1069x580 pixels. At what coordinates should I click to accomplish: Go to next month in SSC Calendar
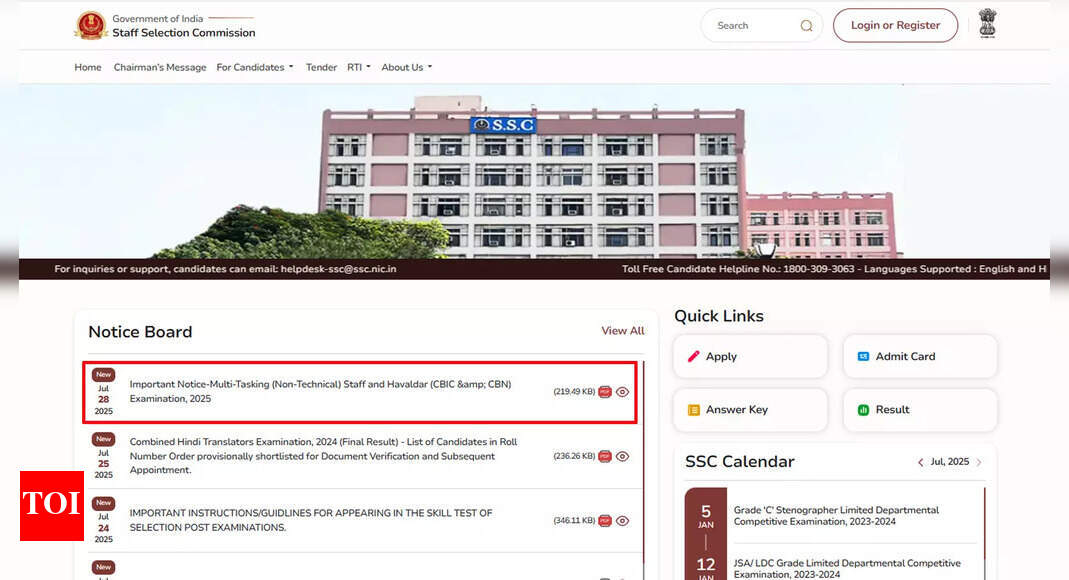click(x=979, y=462)
